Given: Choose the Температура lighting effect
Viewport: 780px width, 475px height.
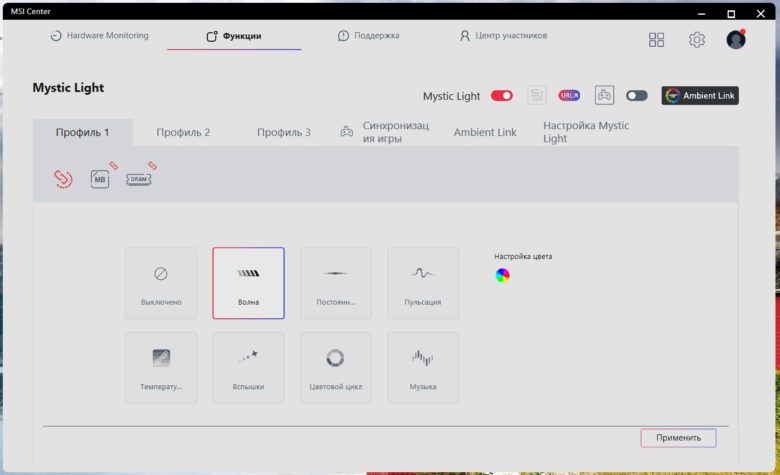Looking at the screenshot, I should tap(161, 368).
